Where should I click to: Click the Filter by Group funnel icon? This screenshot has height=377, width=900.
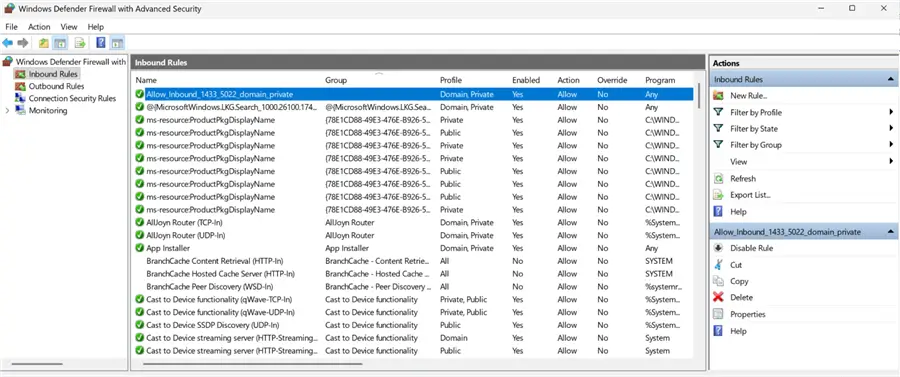tap(718, 145)
